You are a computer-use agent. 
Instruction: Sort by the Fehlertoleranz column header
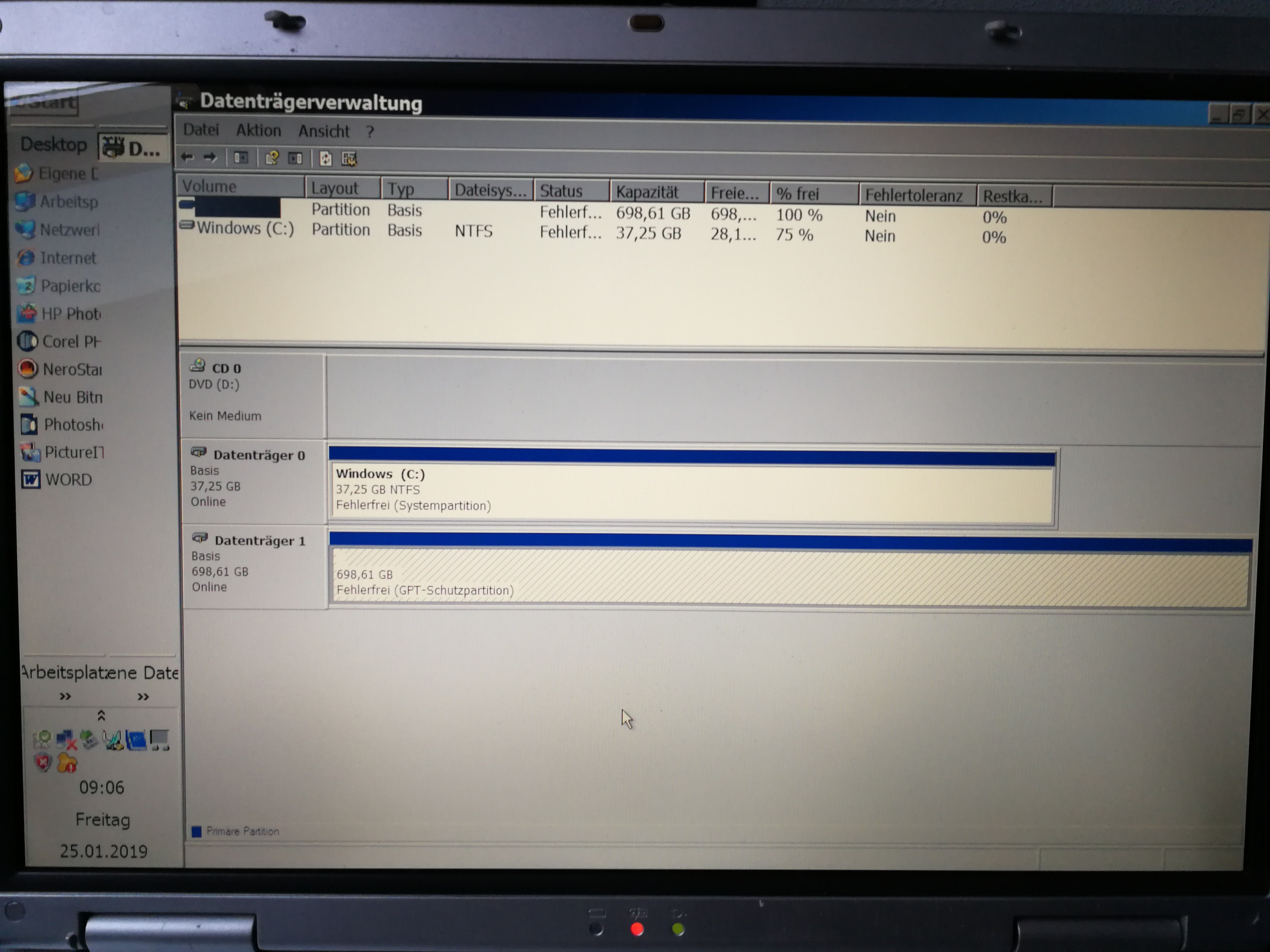point(918,196)
